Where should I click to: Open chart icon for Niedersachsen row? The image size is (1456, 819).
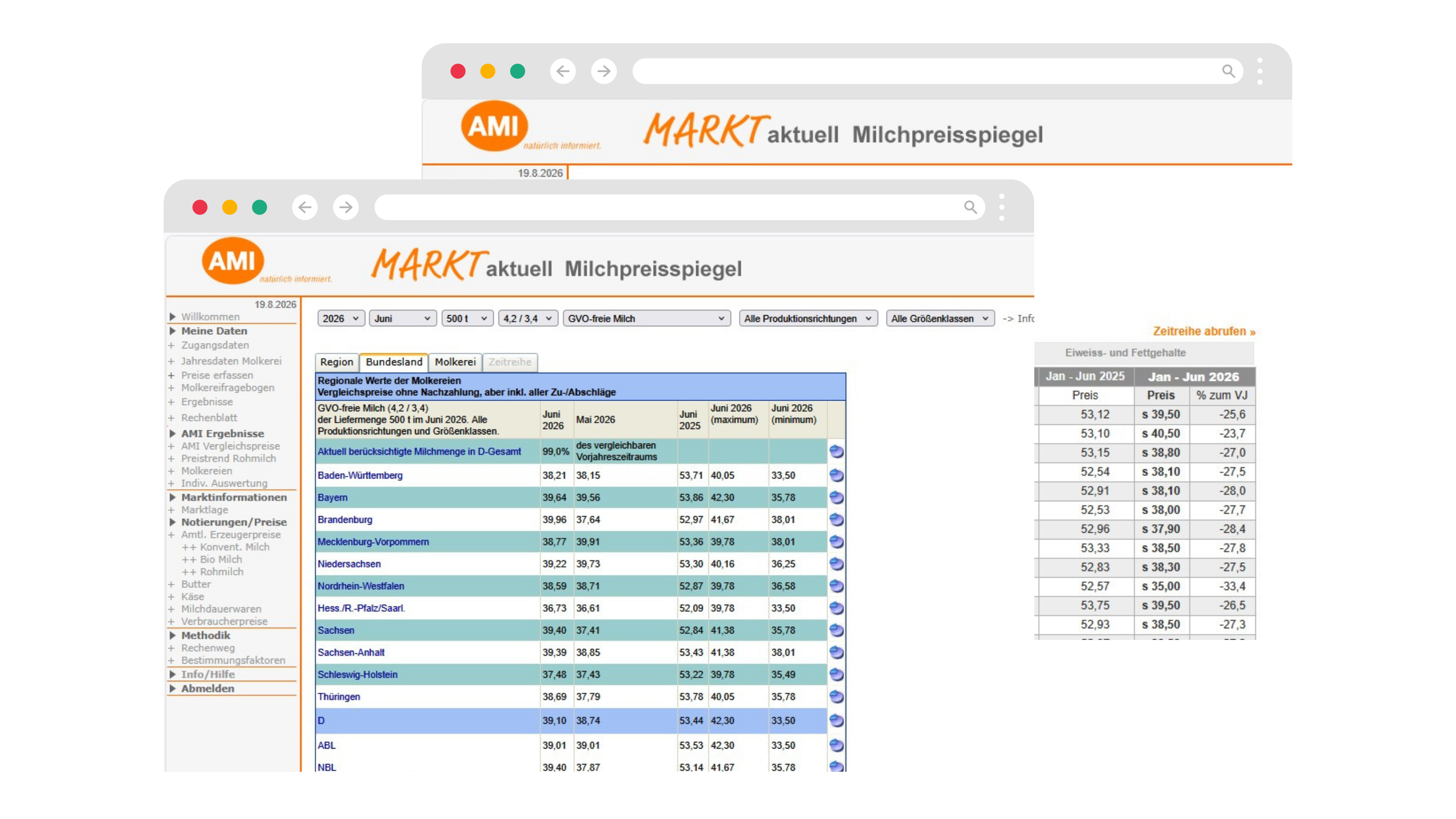[836, 564]
